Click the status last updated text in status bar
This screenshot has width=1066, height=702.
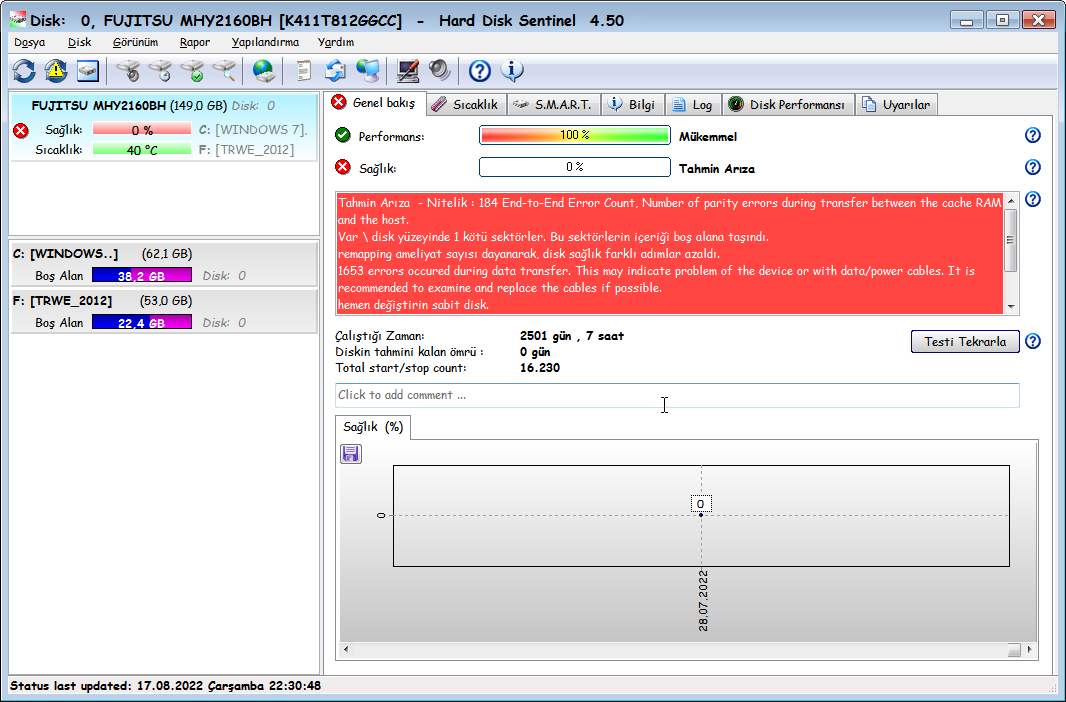click(x=165, y=686)
